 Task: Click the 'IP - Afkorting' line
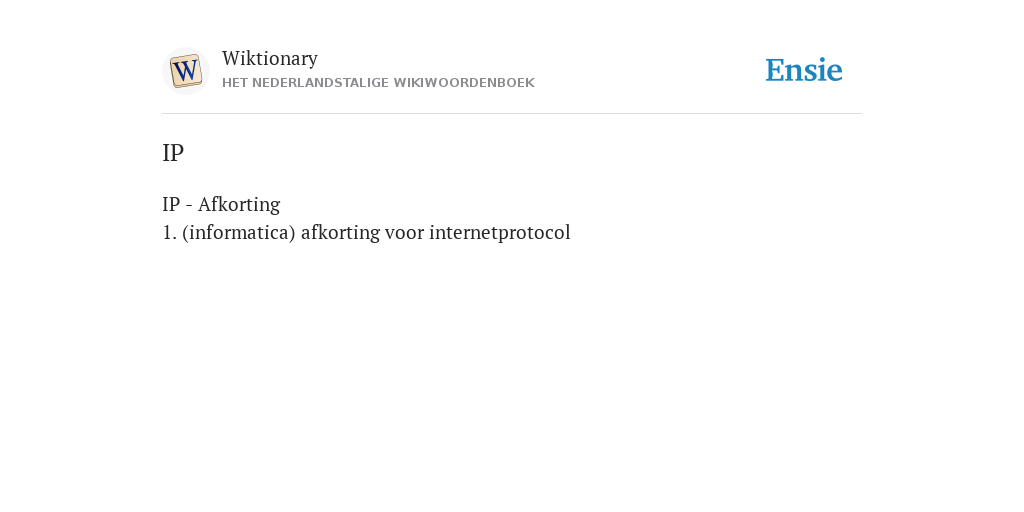(x=221, y=204)
